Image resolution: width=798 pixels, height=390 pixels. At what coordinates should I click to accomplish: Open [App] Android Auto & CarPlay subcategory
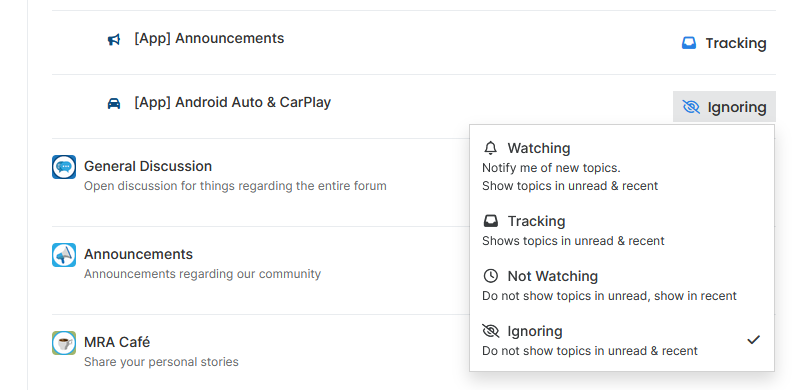pyautogui.click(x=233, y=102)
